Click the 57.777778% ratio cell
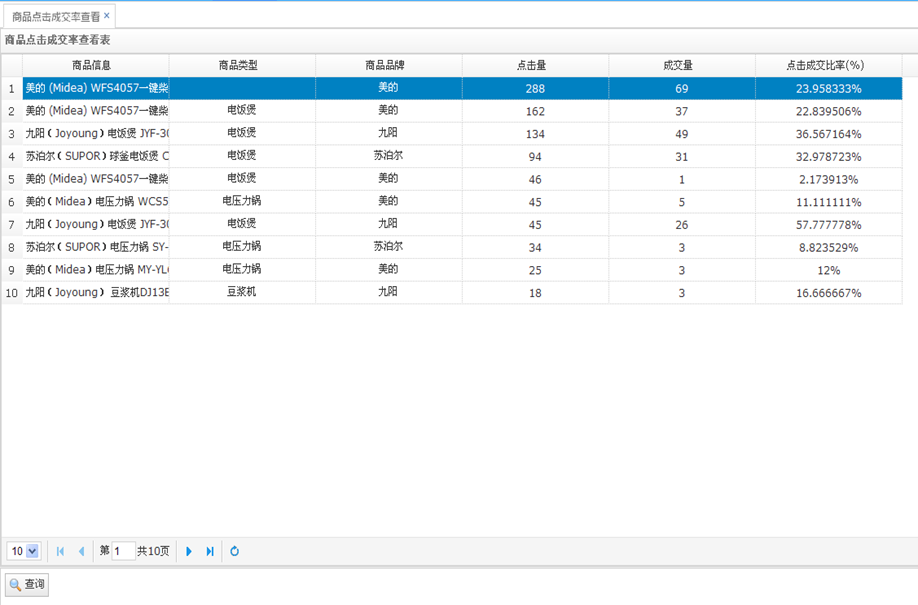This screenshot has height=605, width=918. coord(828,224)
